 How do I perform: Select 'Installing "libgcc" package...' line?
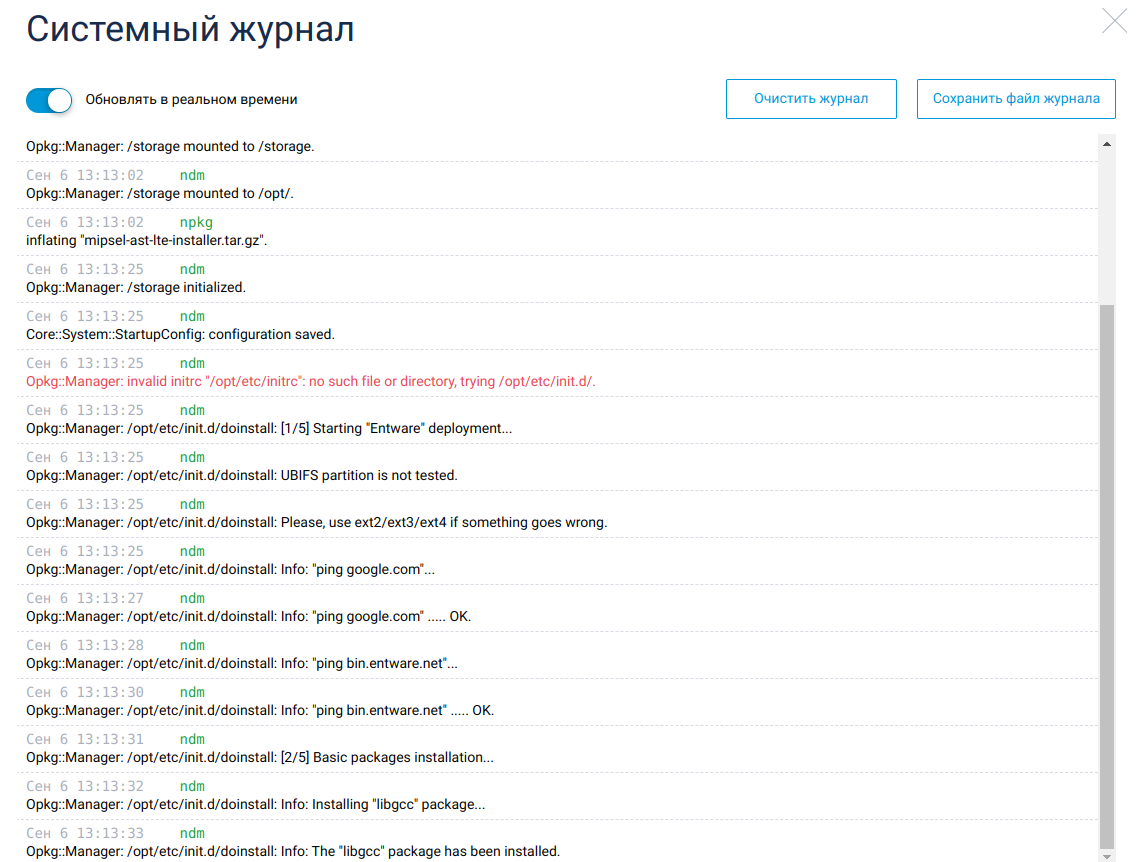256,805
